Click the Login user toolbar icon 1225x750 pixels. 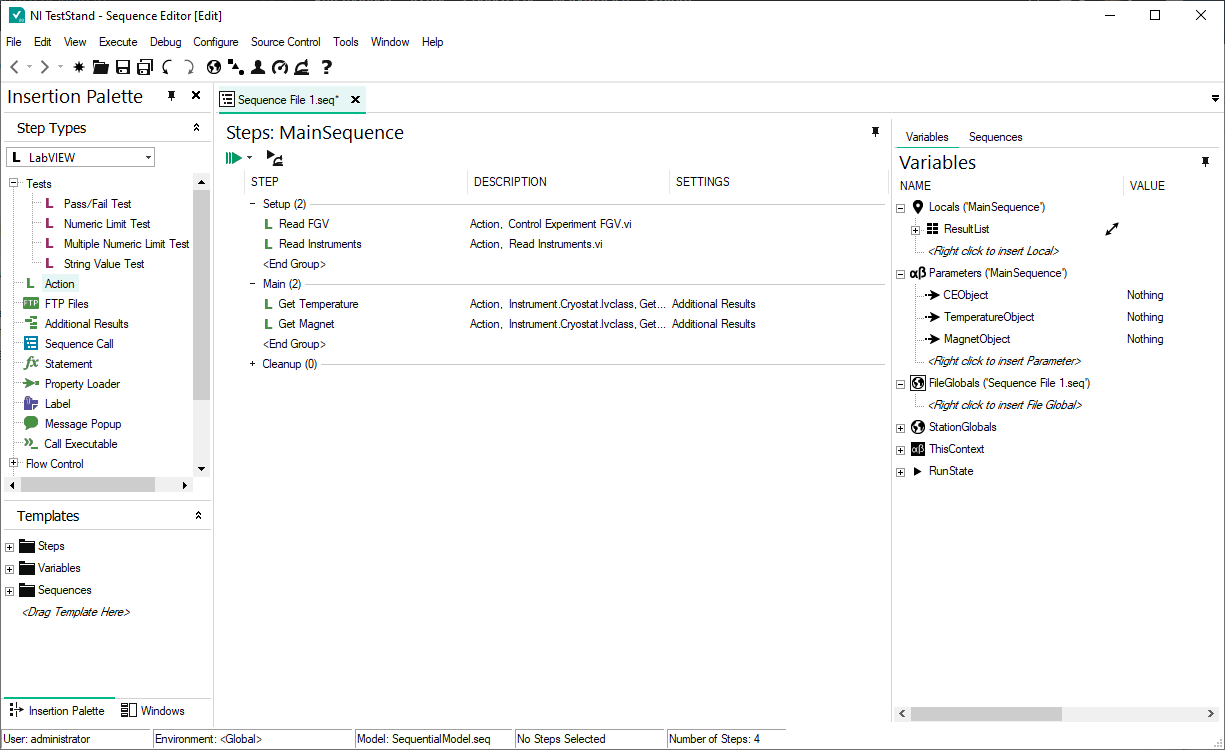coord(258,67)
